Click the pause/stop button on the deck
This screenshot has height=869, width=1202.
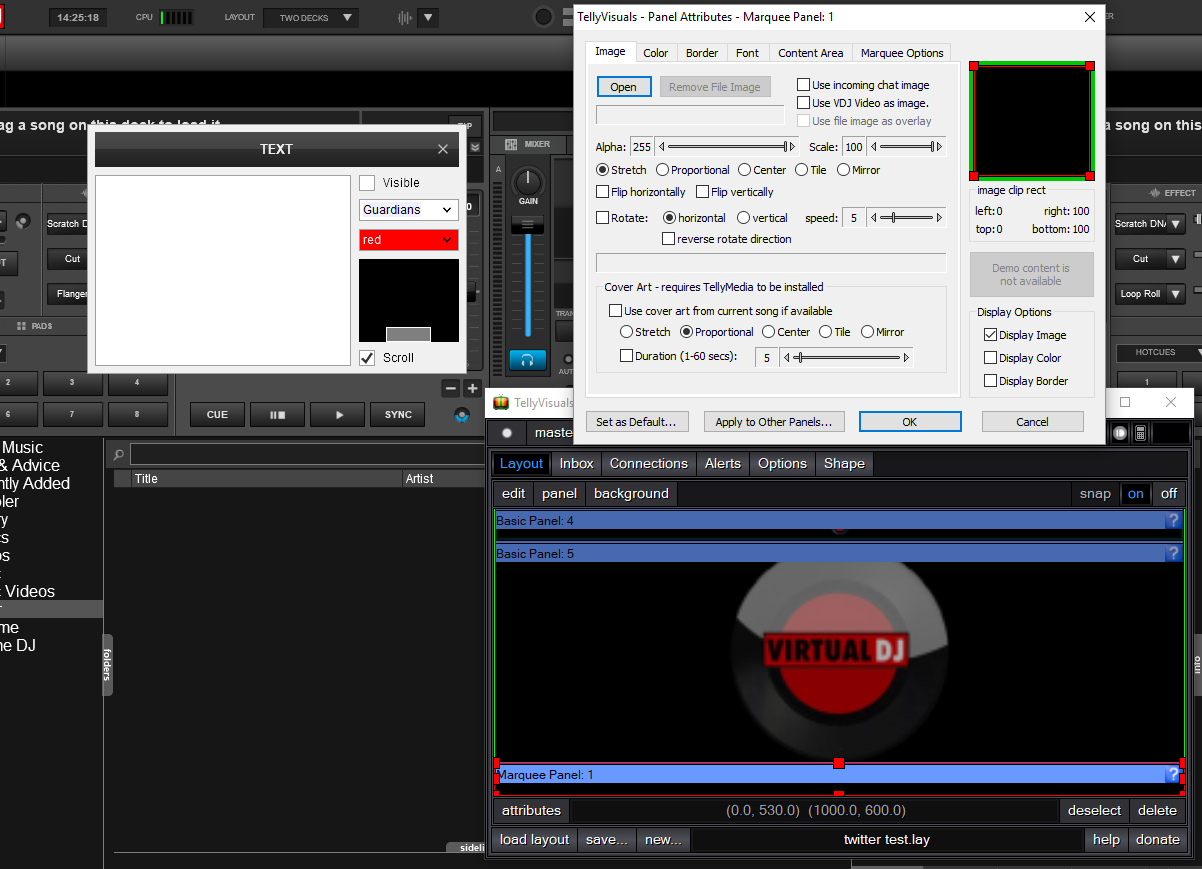tap(277, 415)
